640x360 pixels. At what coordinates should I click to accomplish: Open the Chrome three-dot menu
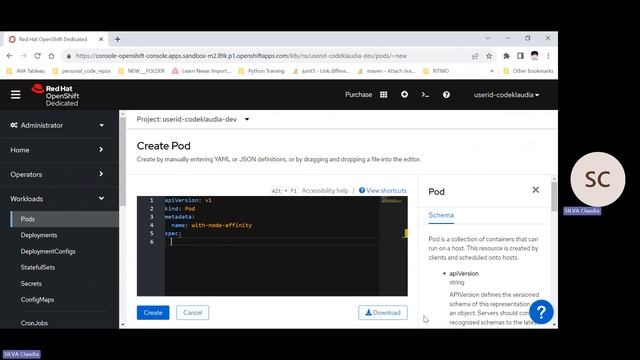(548, 56)
